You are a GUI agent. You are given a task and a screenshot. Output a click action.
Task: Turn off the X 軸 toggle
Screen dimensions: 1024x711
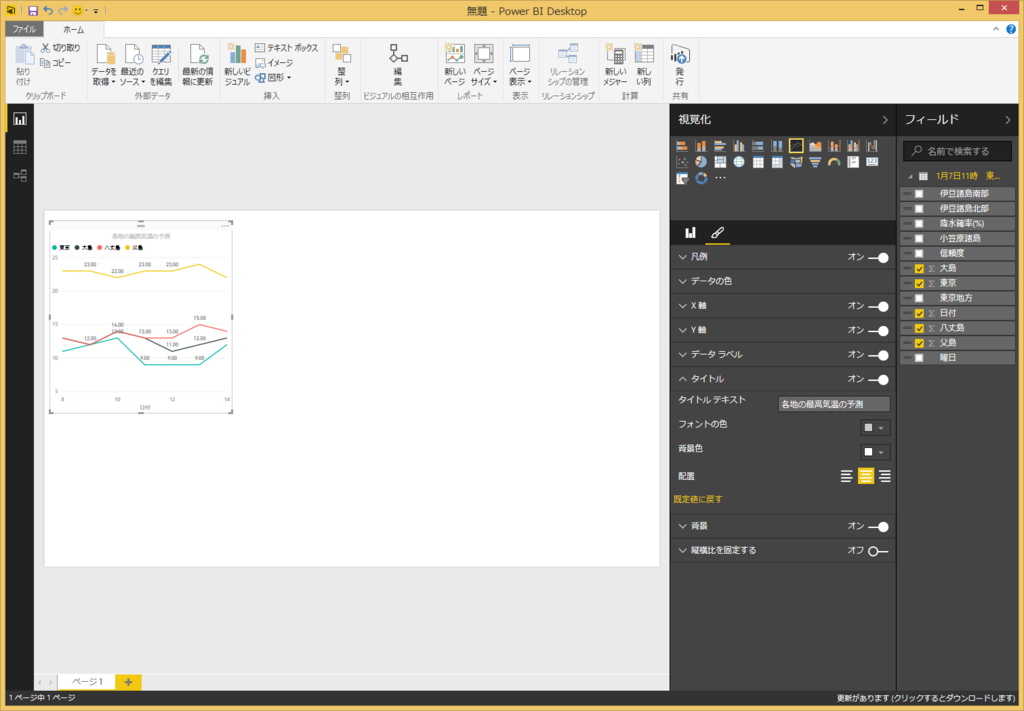pos(878,306)
